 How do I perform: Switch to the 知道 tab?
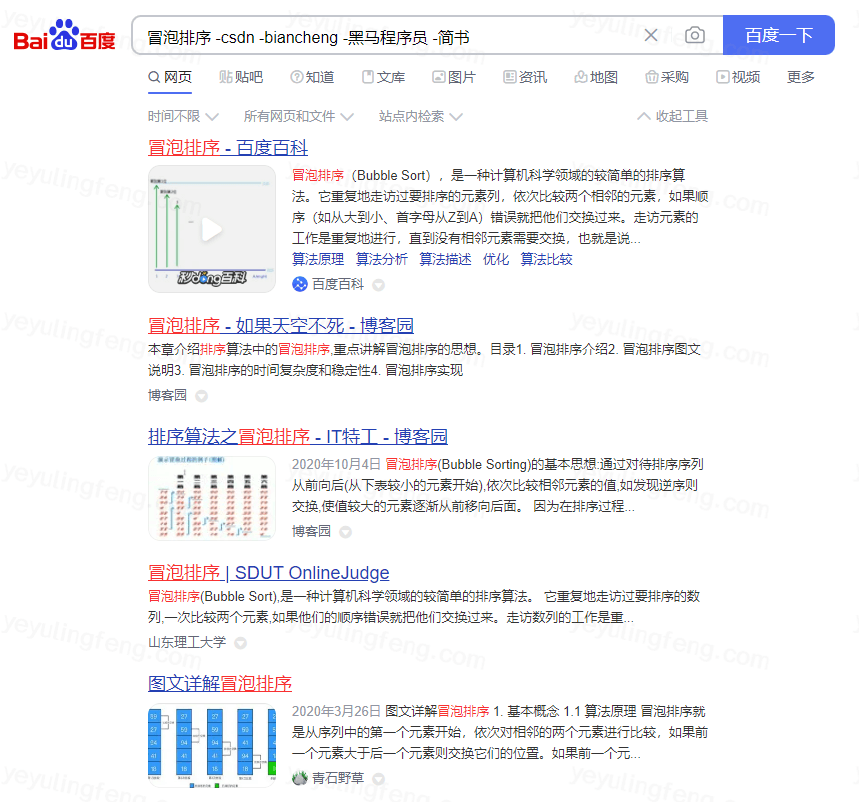[312, 77]
